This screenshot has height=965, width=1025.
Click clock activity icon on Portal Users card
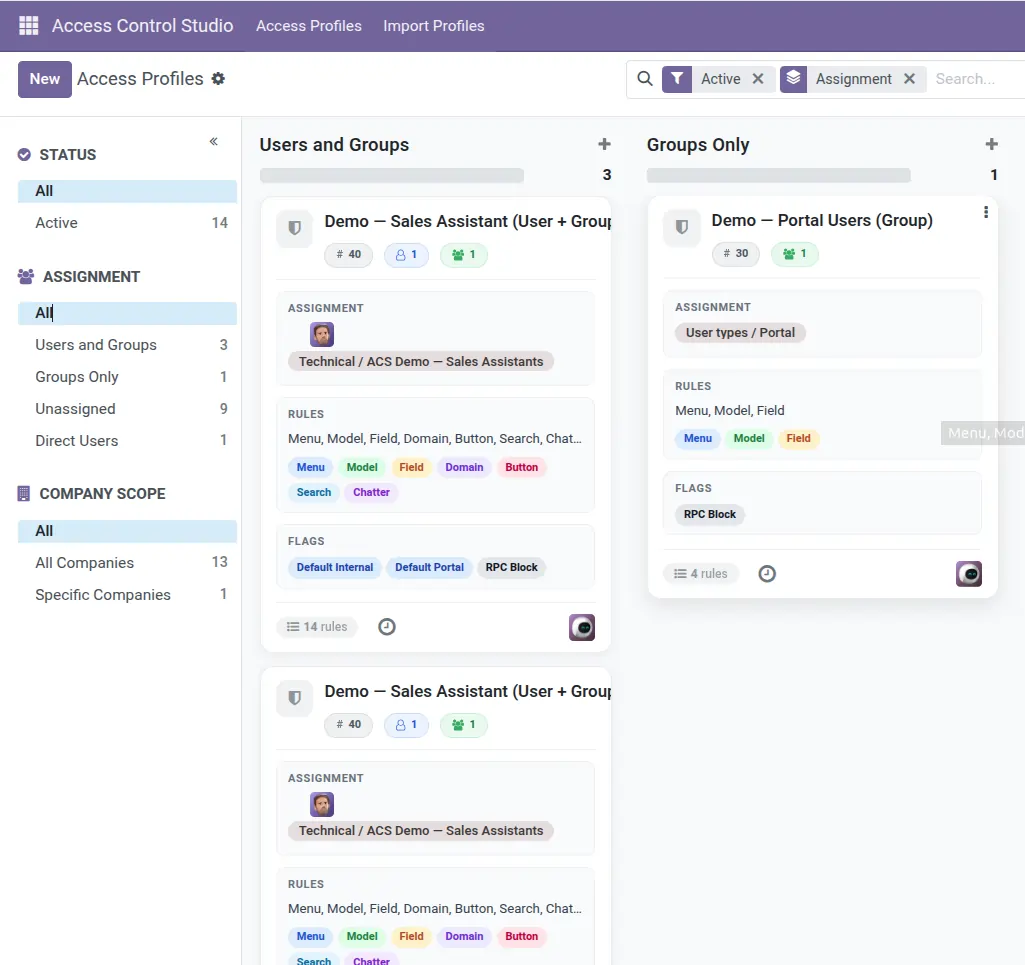tap(767, 574)
